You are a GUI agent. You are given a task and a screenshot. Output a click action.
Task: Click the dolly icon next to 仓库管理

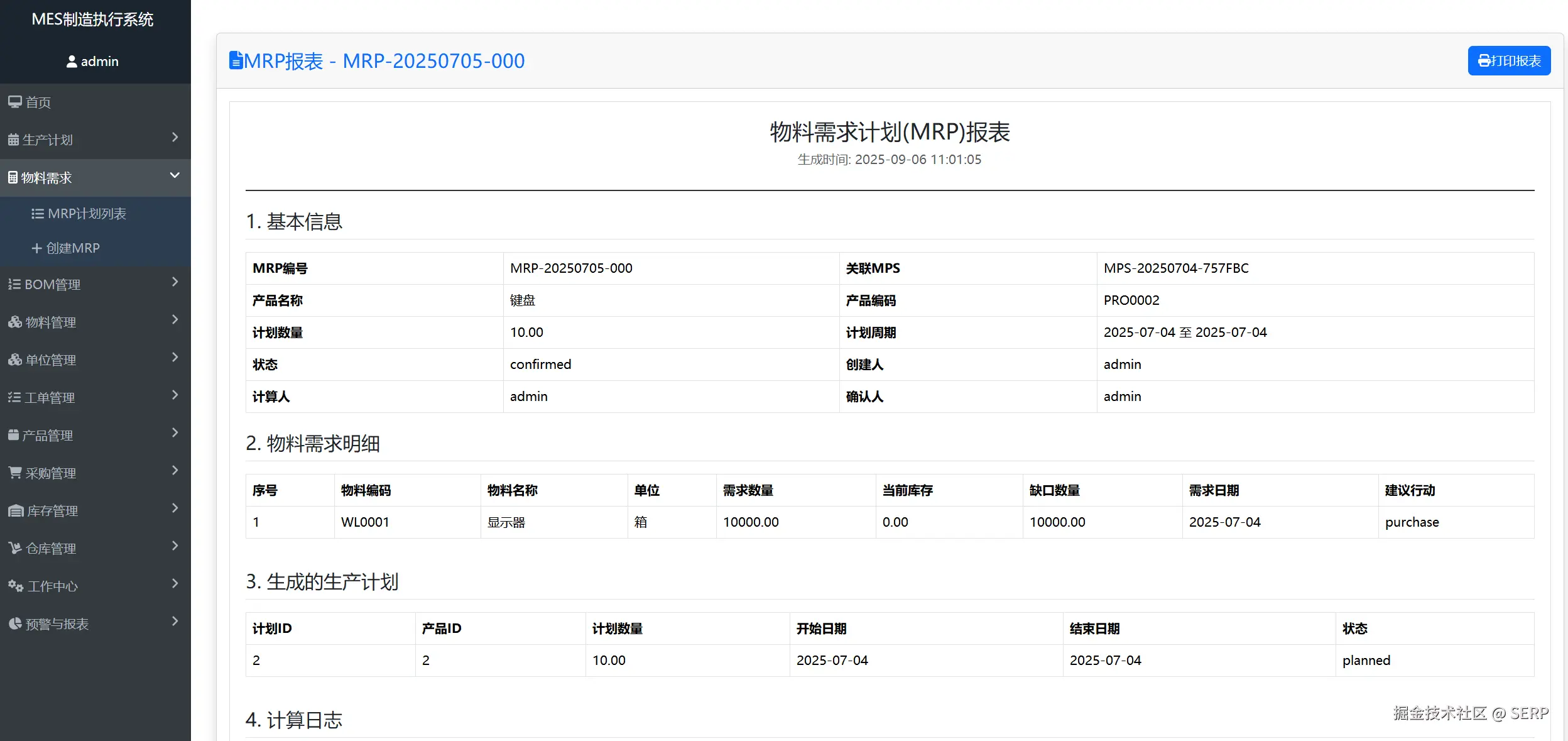(15, 548)
